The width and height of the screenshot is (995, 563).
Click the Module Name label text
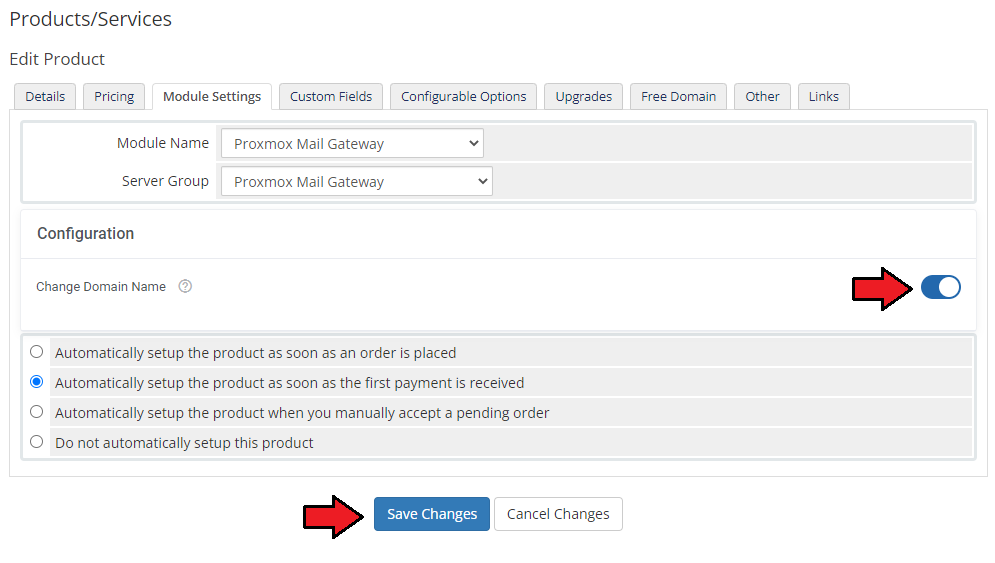(x=162, y=143)
